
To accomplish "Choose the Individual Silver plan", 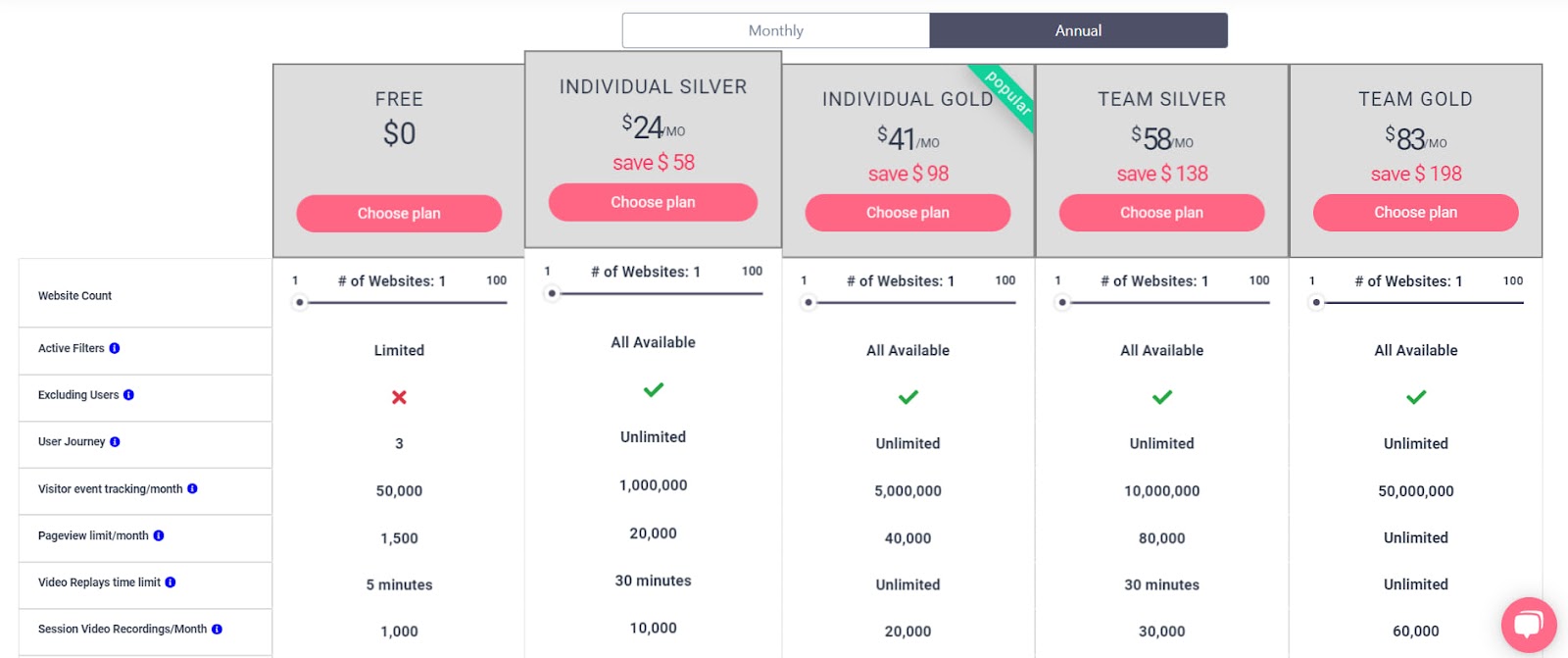I will (x=653, y=202).
